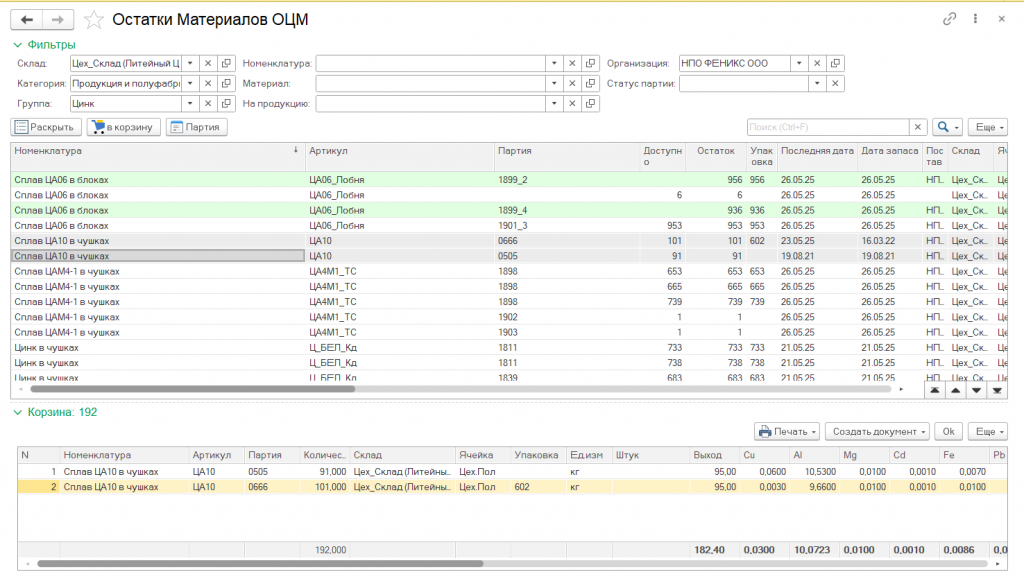This screenshot has height=581, width=1024.
Task: Go forward with the right arrow button
Action: (x=58, y=20)
